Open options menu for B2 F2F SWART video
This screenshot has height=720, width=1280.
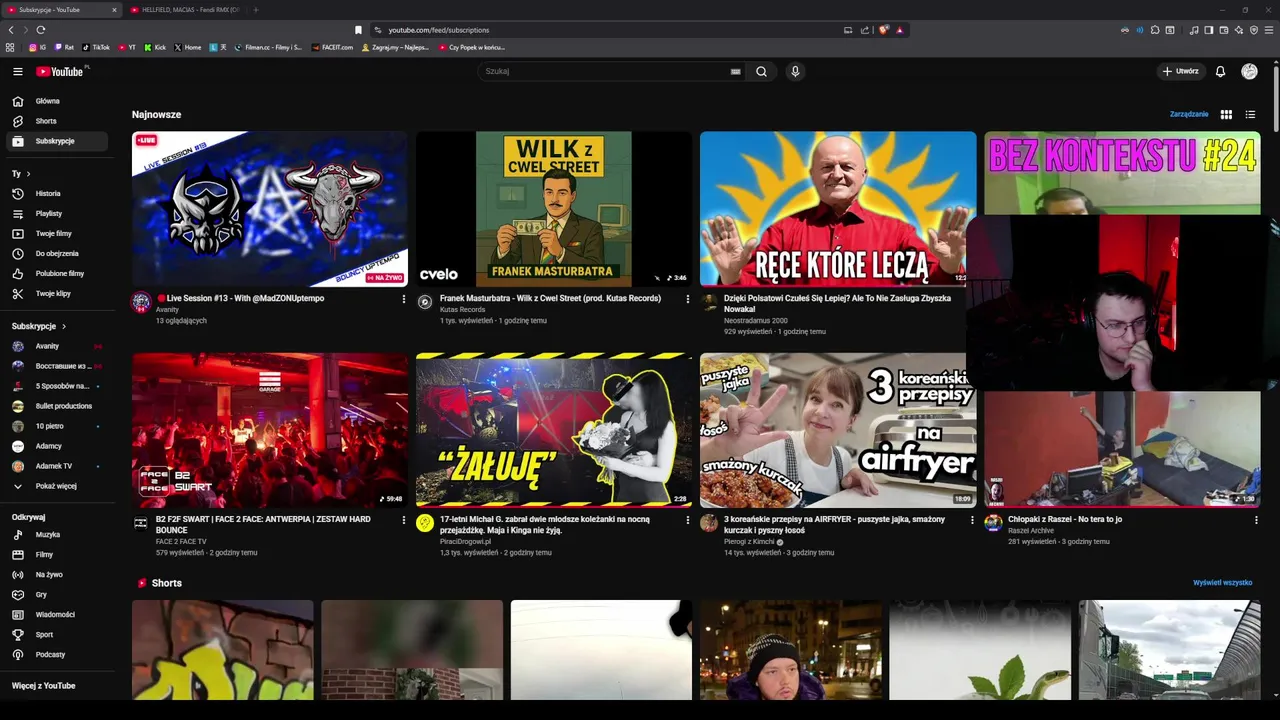pos(404,520)
